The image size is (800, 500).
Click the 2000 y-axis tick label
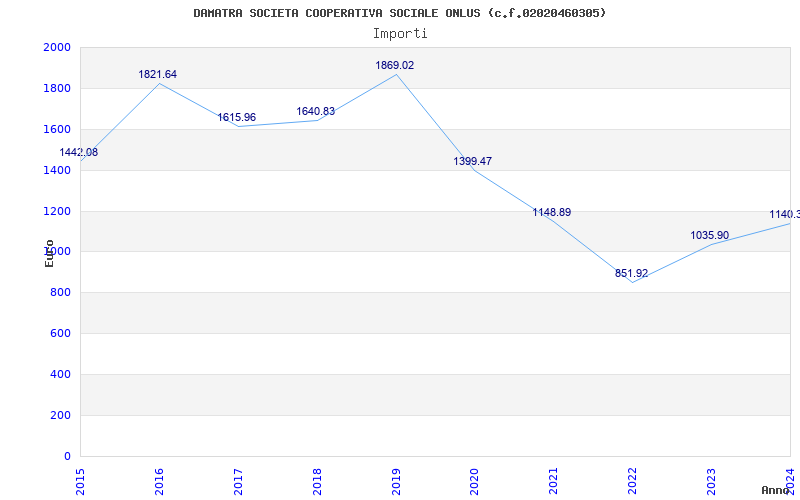tap(57, 47)
